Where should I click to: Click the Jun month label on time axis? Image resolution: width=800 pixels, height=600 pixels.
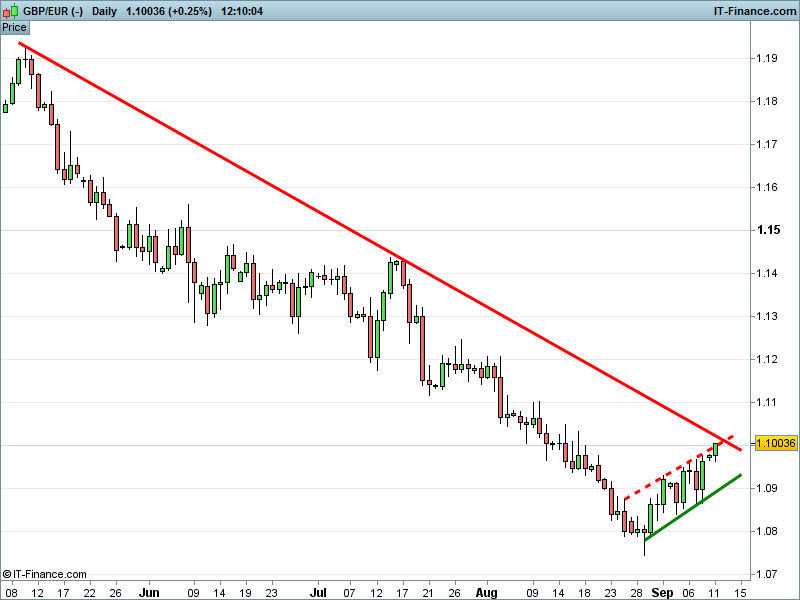click(149, 593)
